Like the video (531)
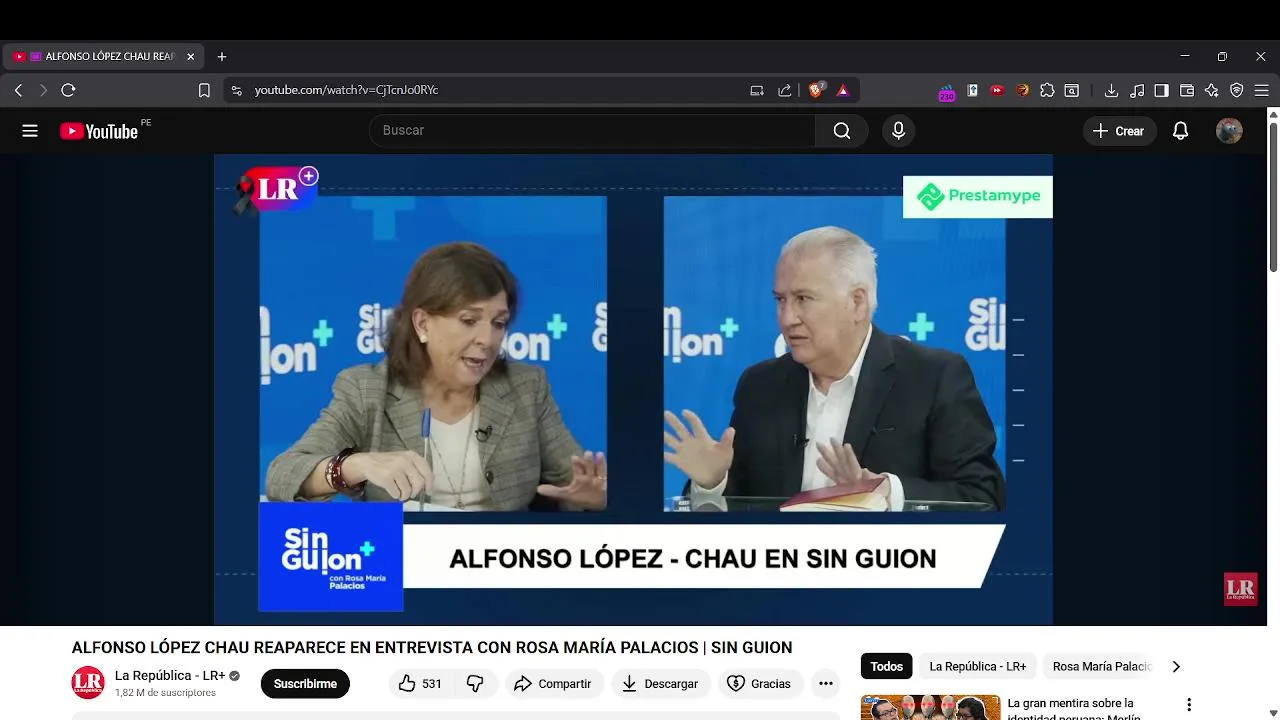1280x720 pixels. (x=420, y=684)
